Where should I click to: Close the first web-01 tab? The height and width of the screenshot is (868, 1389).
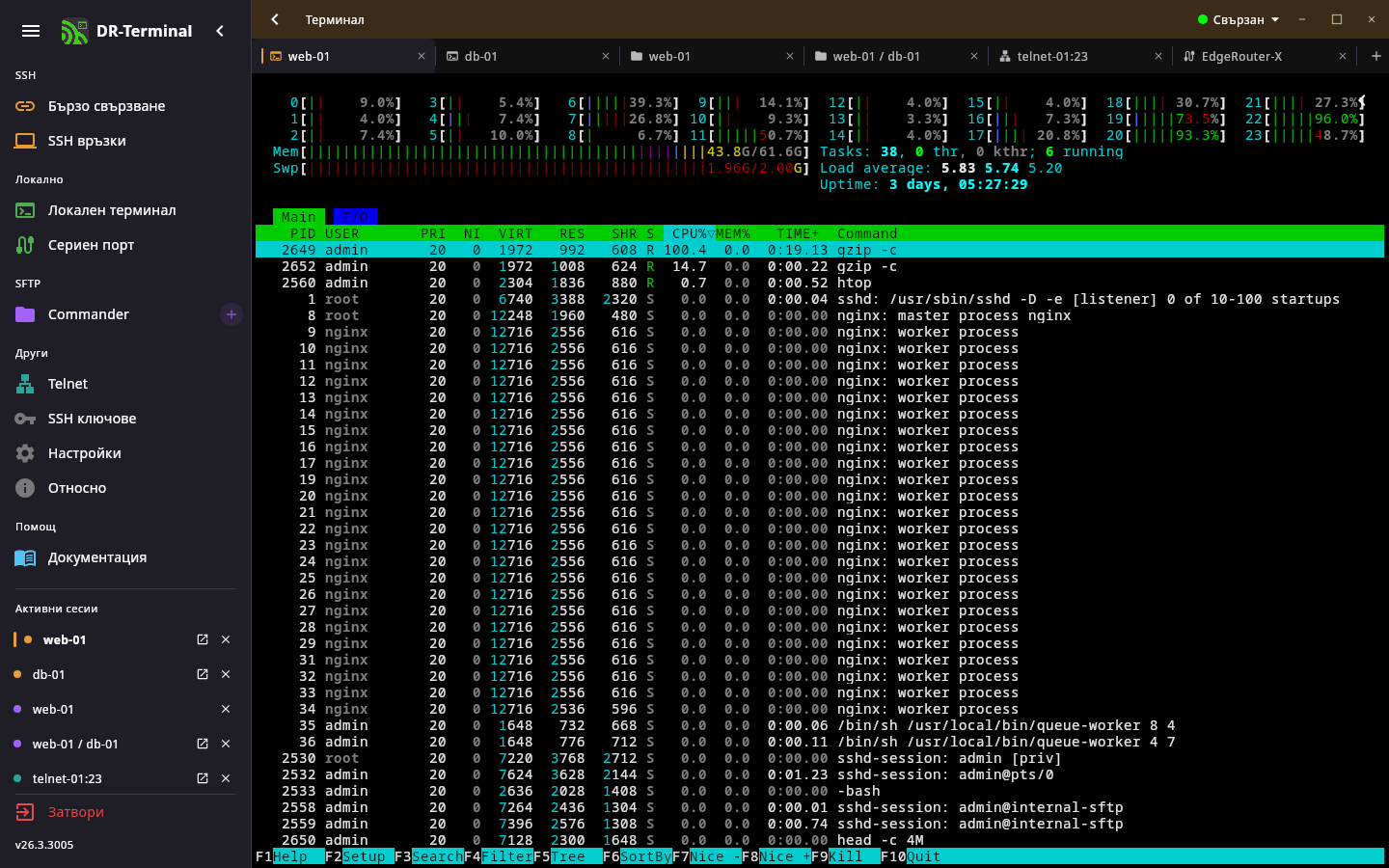tap(422, 56)
